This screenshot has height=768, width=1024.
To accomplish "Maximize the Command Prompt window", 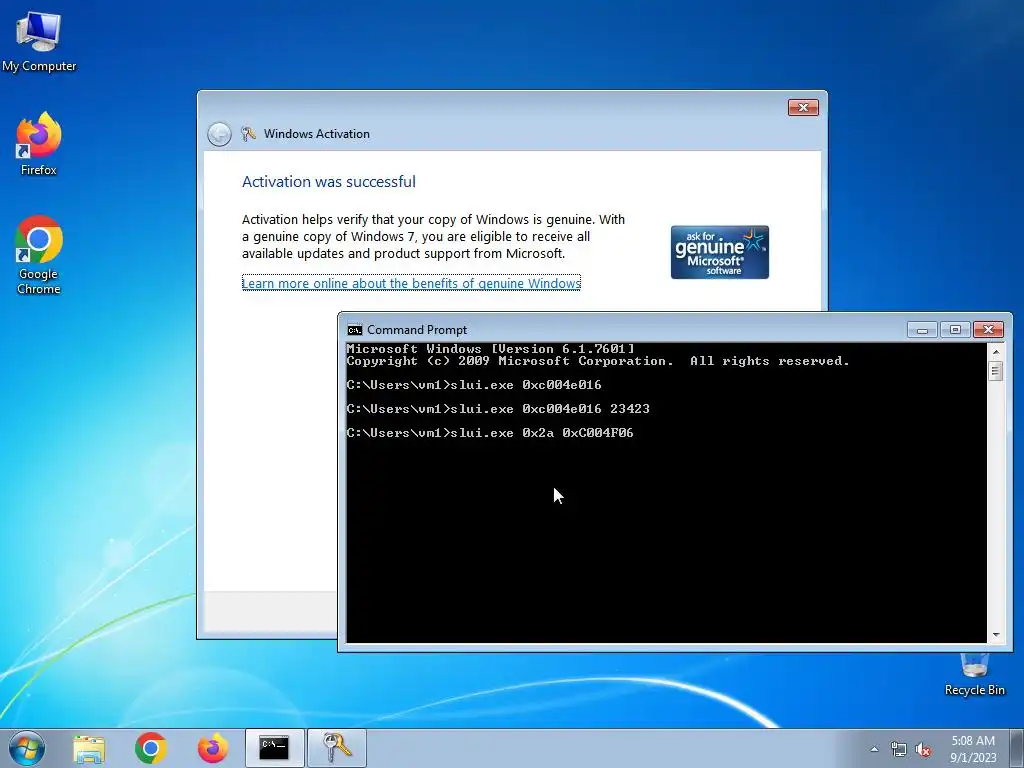I will [955, 330].
